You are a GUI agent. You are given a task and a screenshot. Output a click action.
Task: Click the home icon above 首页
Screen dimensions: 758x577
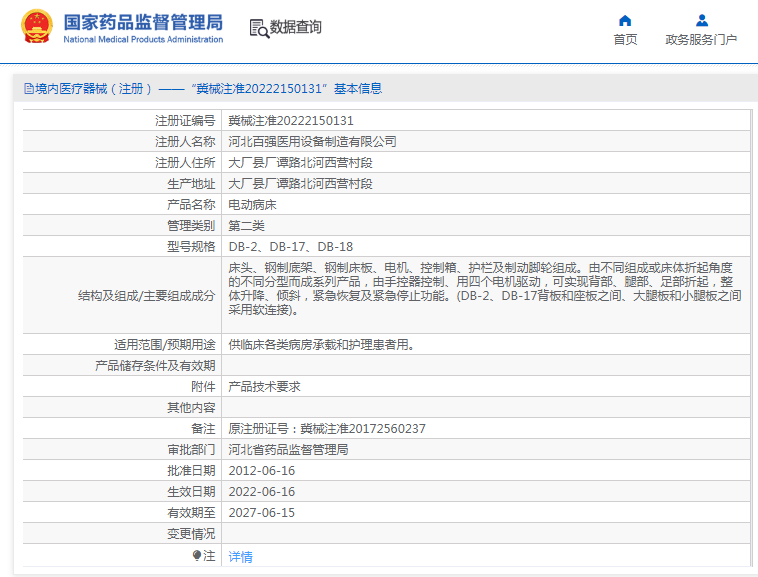pos(625,20)
